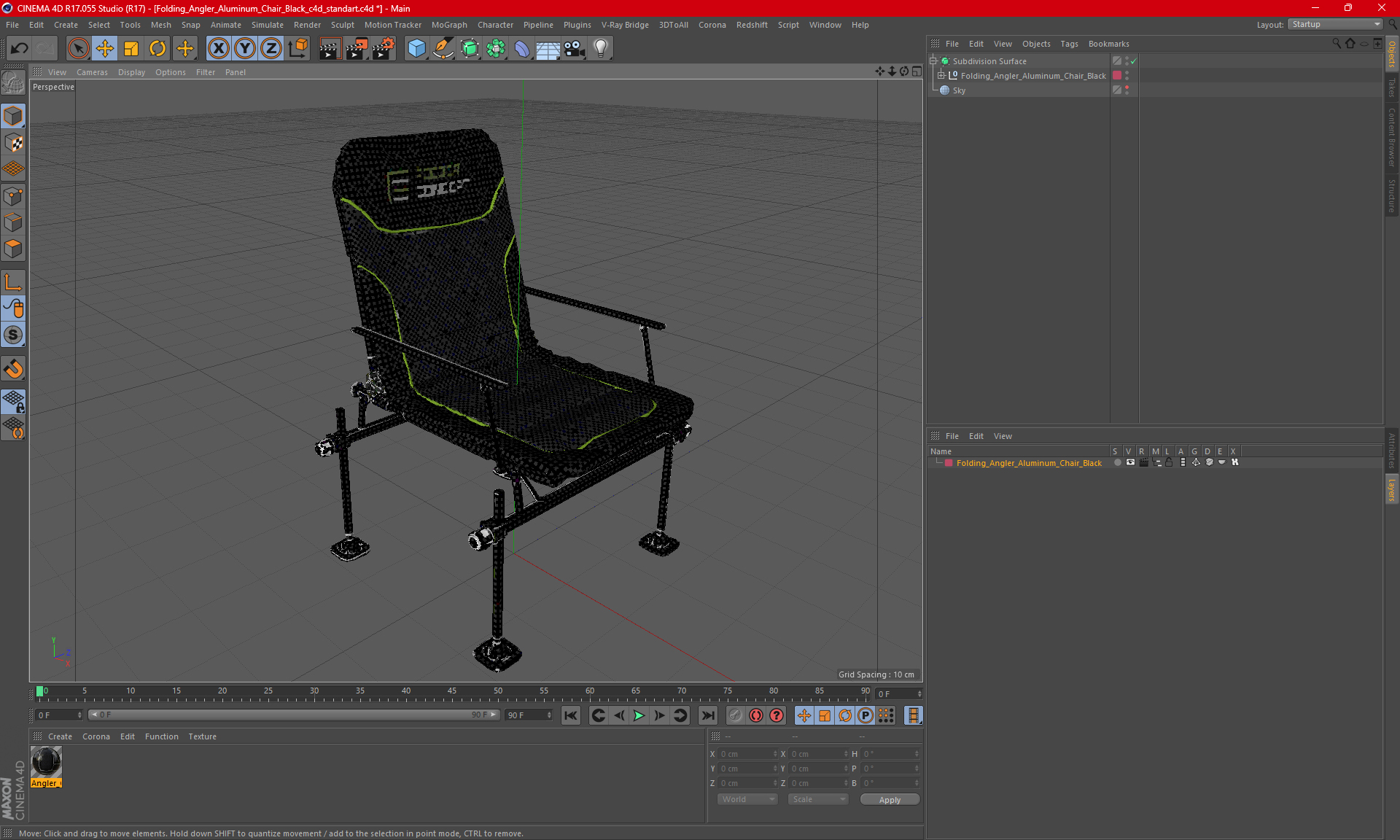The height and width of the screenshot is (840, 1400).
Task: Click the Coordinate System icon
Action: [x=298, y=49]
